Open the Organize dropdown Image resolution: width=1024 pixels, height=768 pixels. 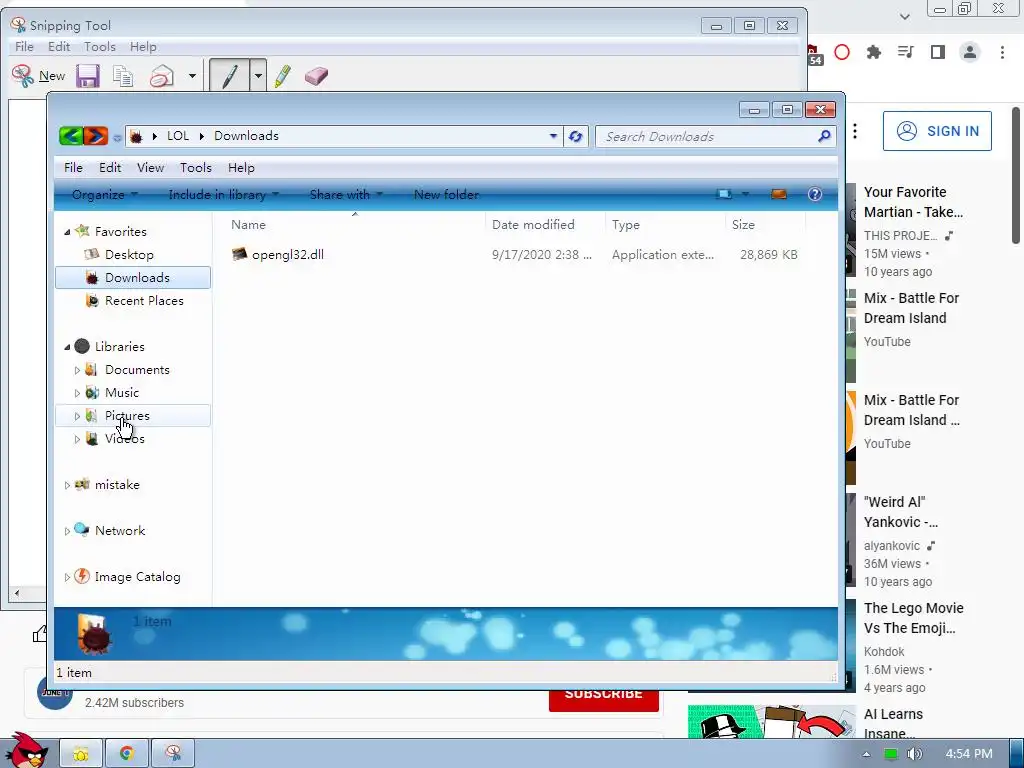pyautogui.click(x=104, y=195)
